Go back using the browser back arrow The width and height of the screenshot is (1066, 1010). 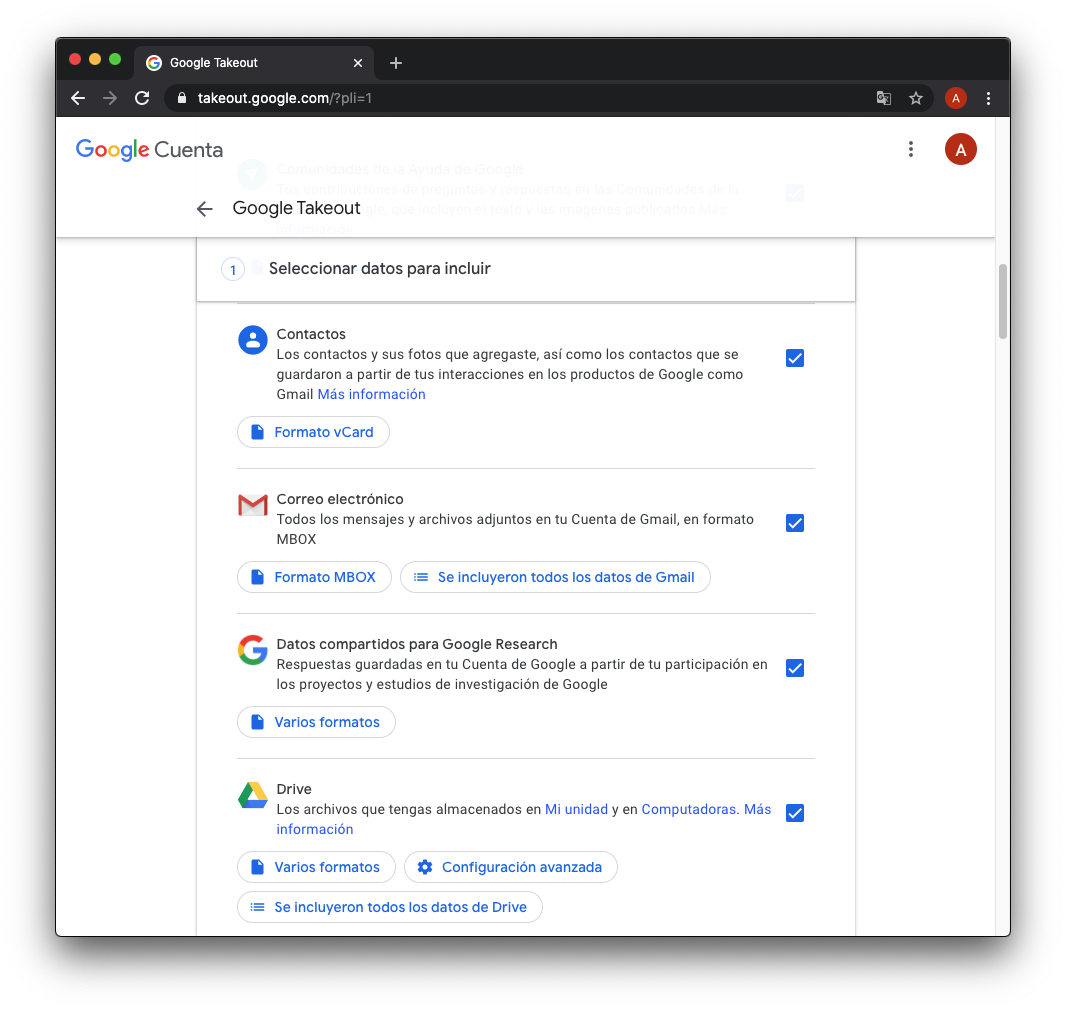point(78,98)
